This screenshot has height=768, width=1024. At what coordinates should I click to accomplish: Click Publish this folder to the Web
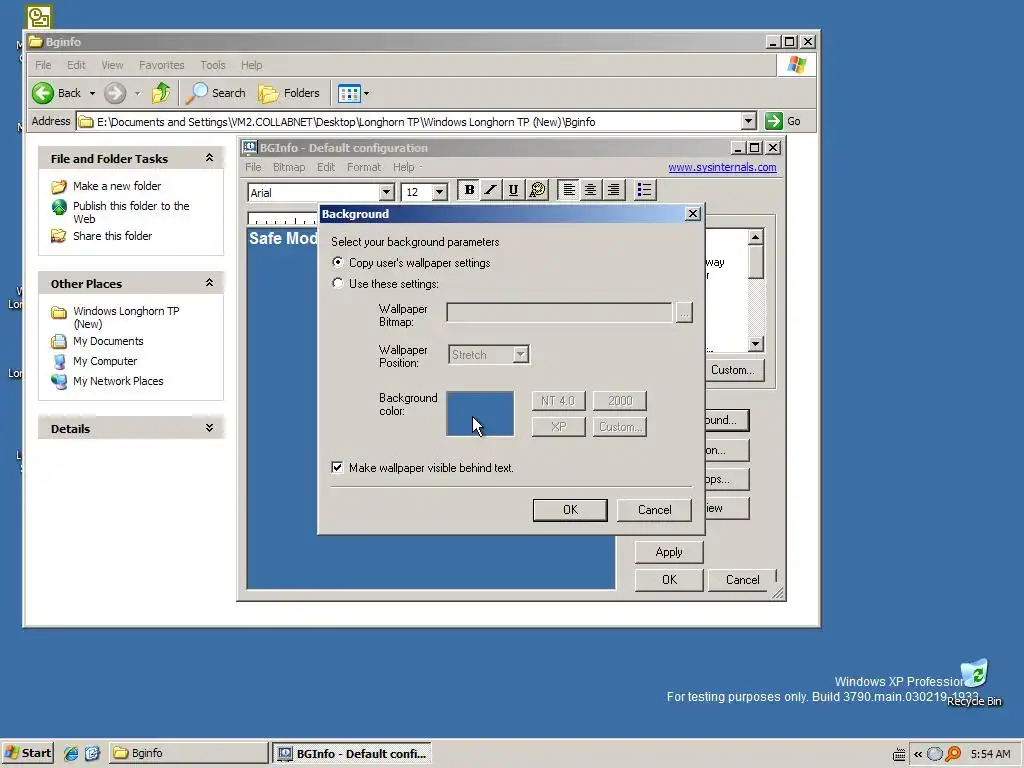131,212
